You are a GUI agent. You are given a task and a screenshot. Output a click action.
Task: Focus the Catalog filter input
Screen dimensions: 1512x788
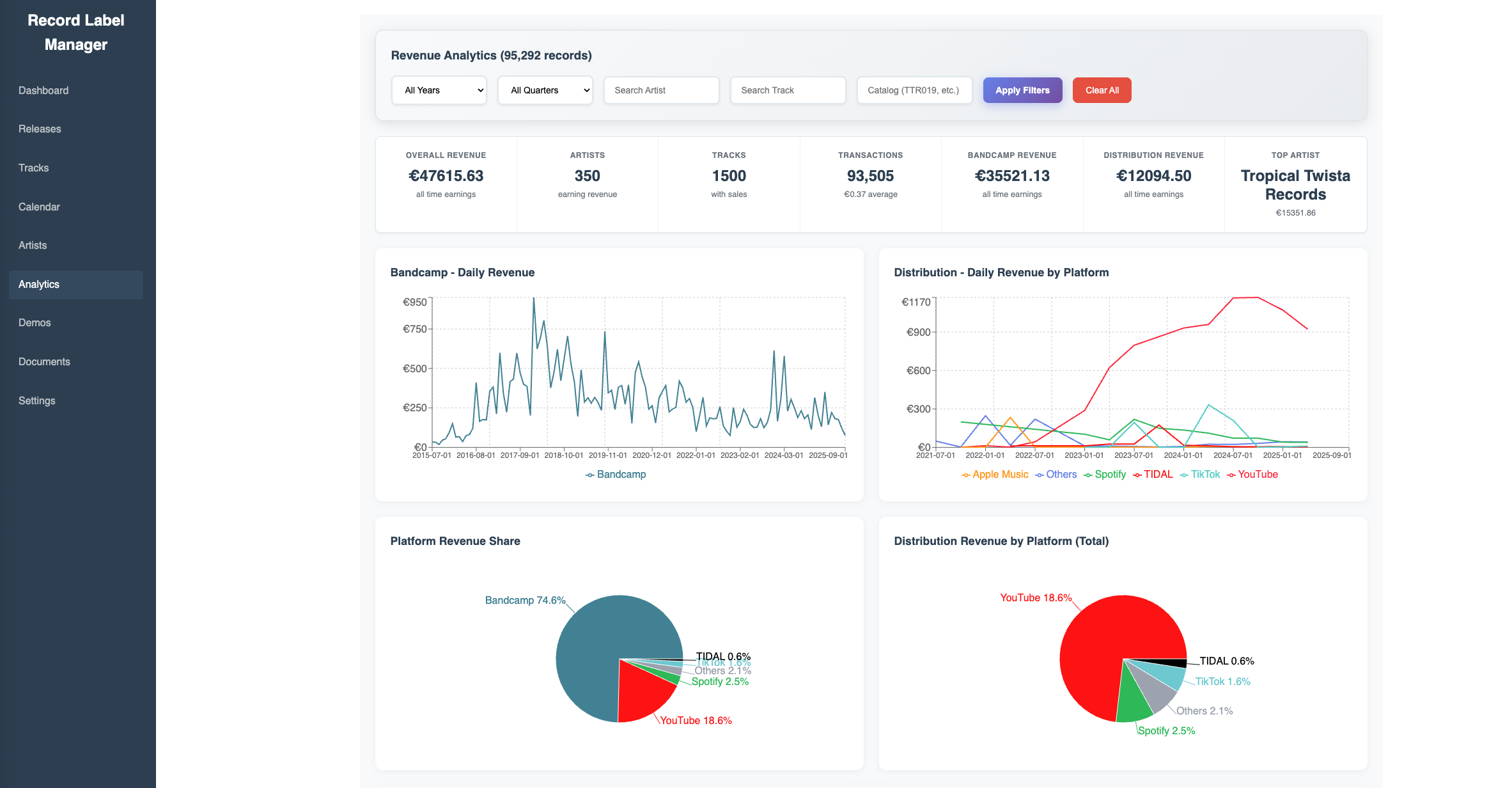click(x=914, y=90)
